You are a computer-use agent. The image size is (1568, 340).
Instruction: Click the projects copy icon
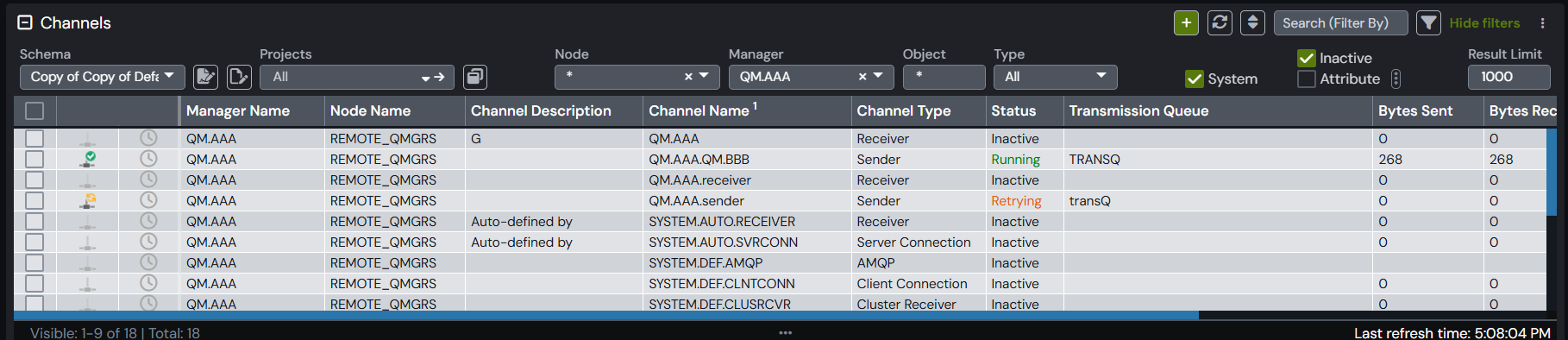[x=474, y=77]
